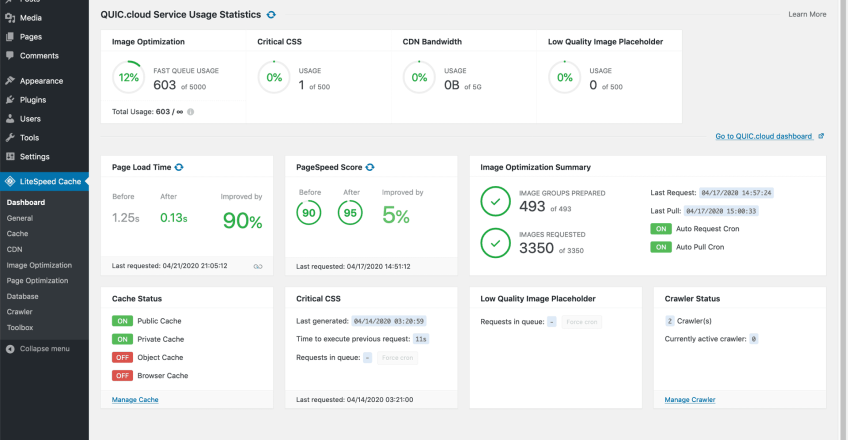
Task: Click the 11s execution time value
Action: click(421, 339)
